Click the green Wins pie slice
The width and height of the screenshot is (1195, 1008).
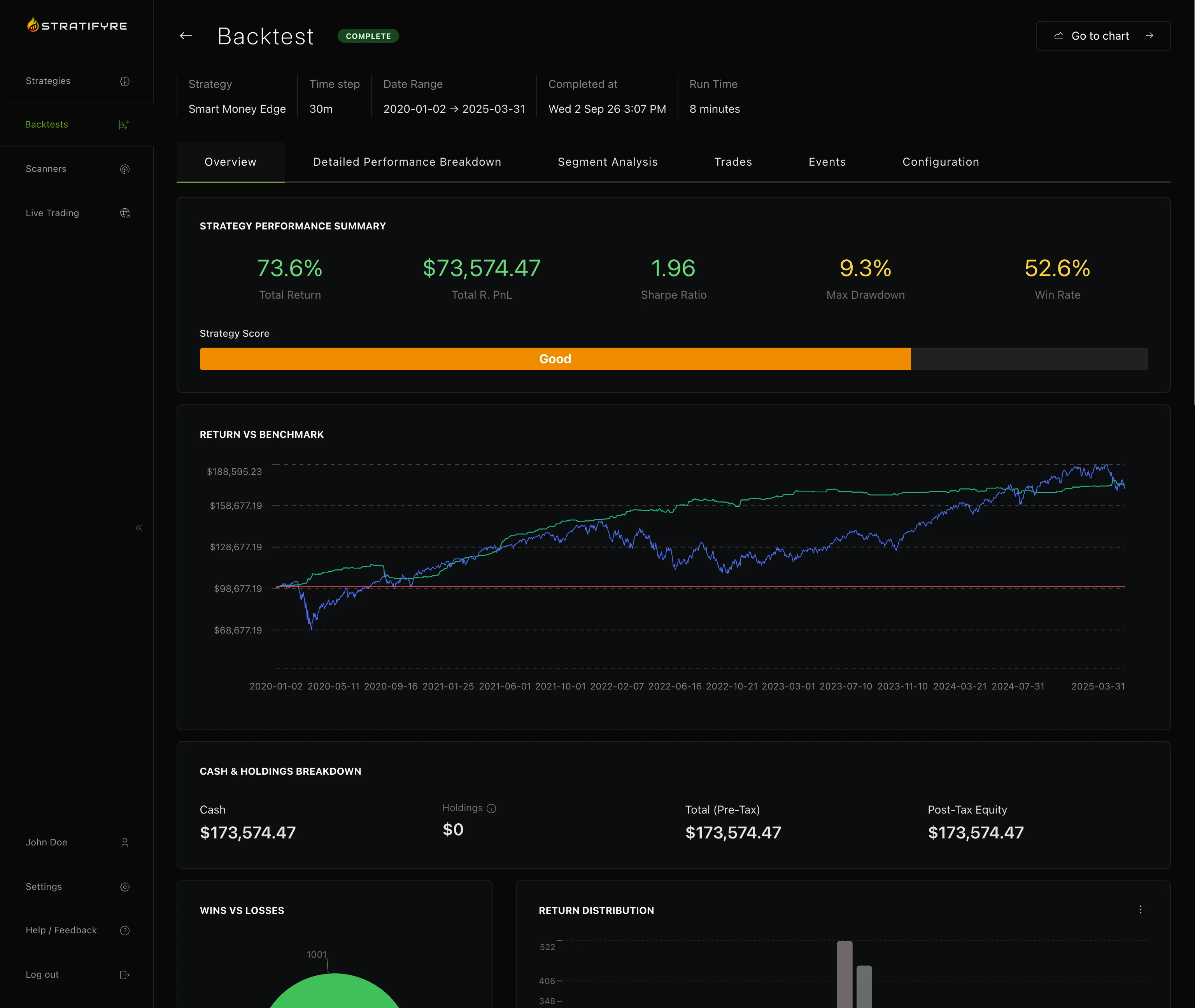pyautogui.click(x=334, y=991)
